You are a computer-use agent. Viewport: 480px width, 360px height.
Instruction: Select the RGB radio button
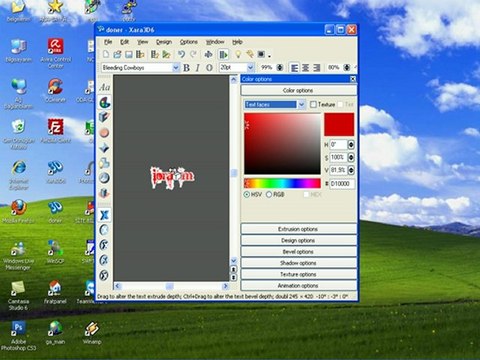point(269,194)
